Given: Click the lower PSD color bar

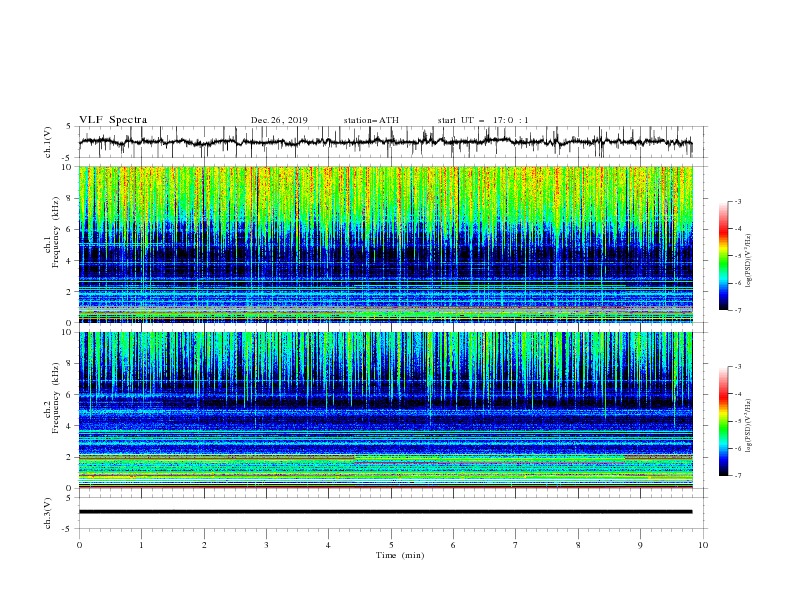Looking at the screenshot, I should point(723,421).
